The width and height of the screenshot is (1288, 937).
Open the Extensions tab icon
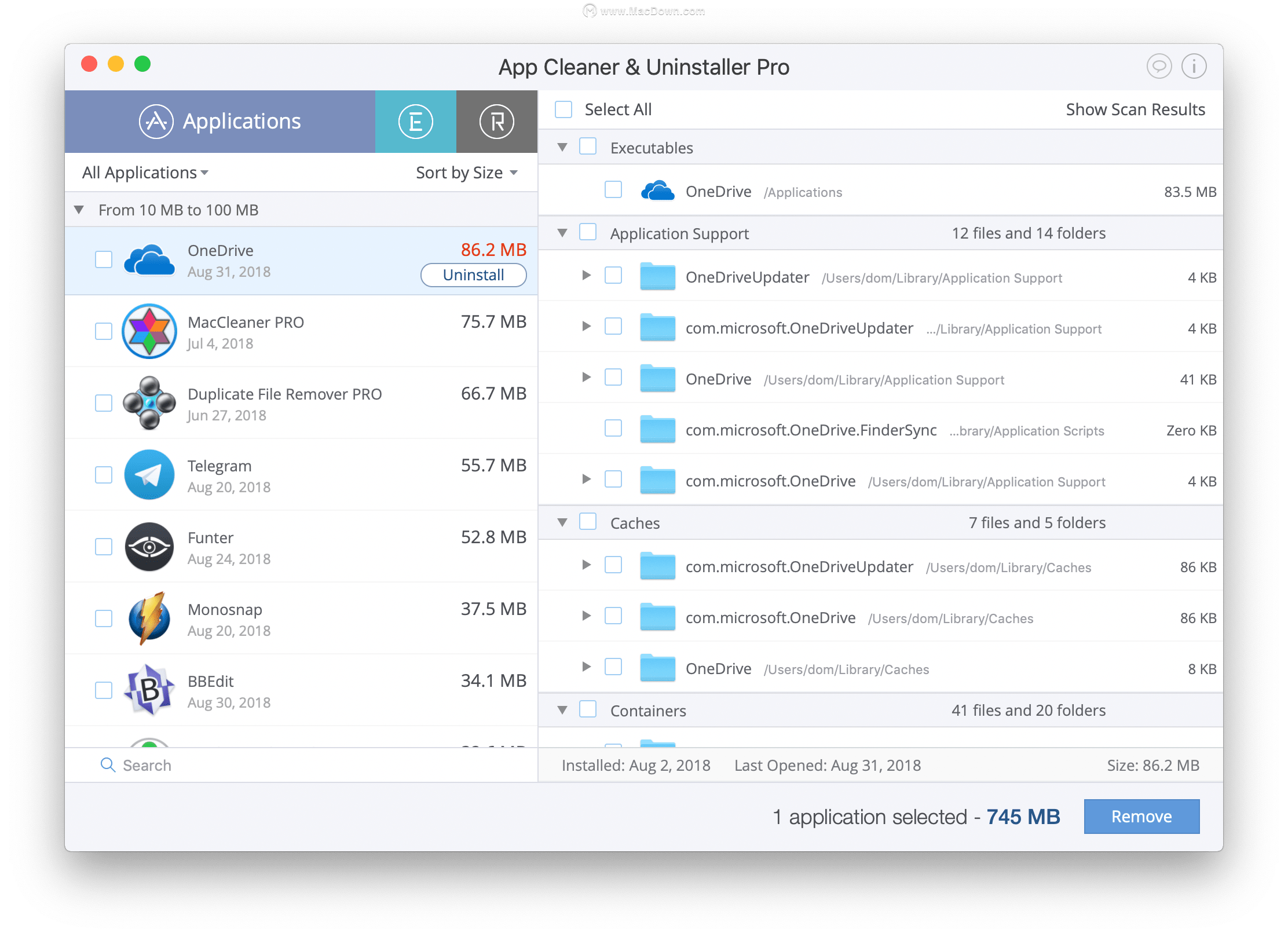click(x=415, y=122)
